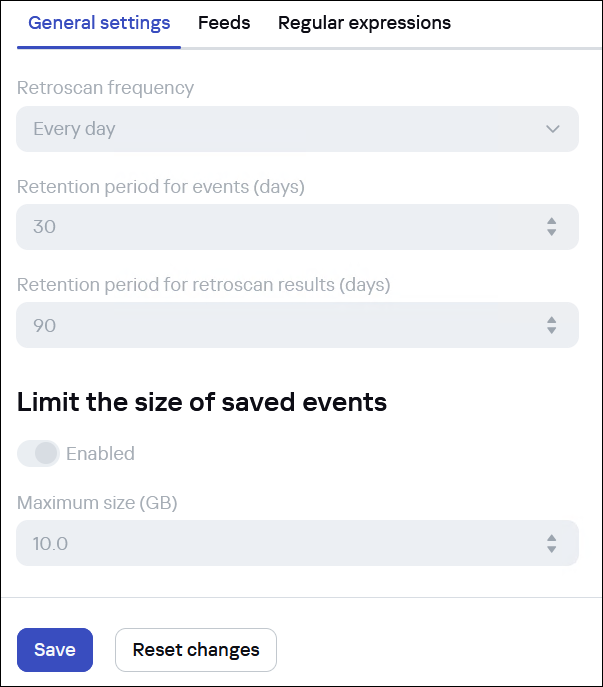Increase Maximum size using up arrow
The height and width of the screenshot is (687, 603).
coord(551,537)
